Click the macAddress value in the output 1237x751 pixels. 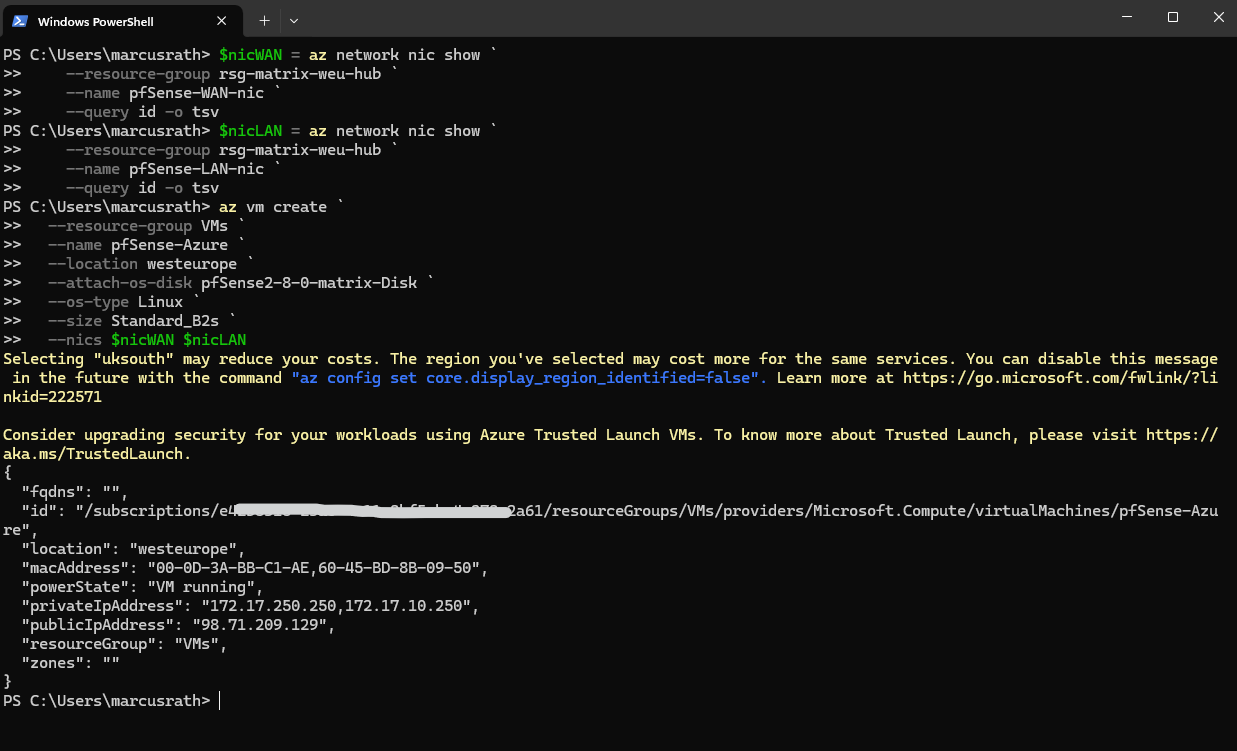coord(316,568)
